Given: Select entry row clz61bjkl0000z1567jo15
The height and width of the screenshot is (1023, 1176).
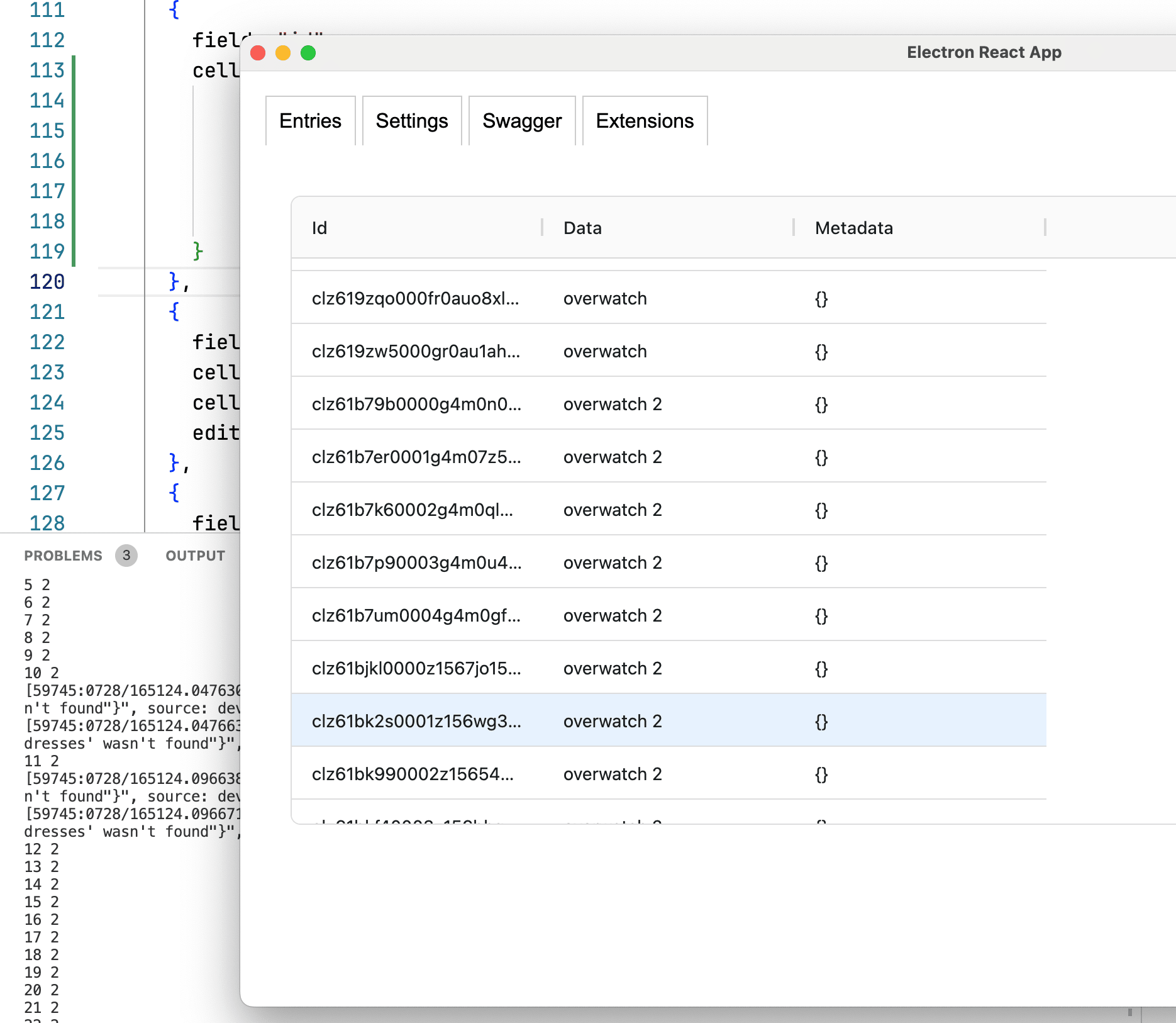Looking at the screenshot, I should click(x=416, y=668).
